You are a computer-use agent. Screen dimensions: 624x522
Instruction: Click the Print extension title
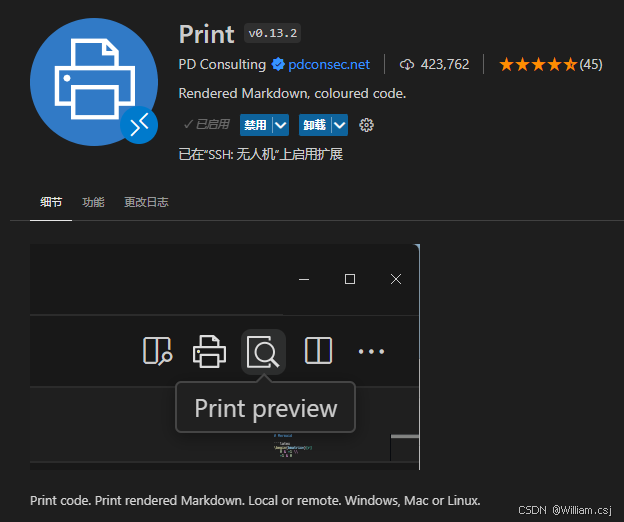pyautogui.click(x=207, y=34)
